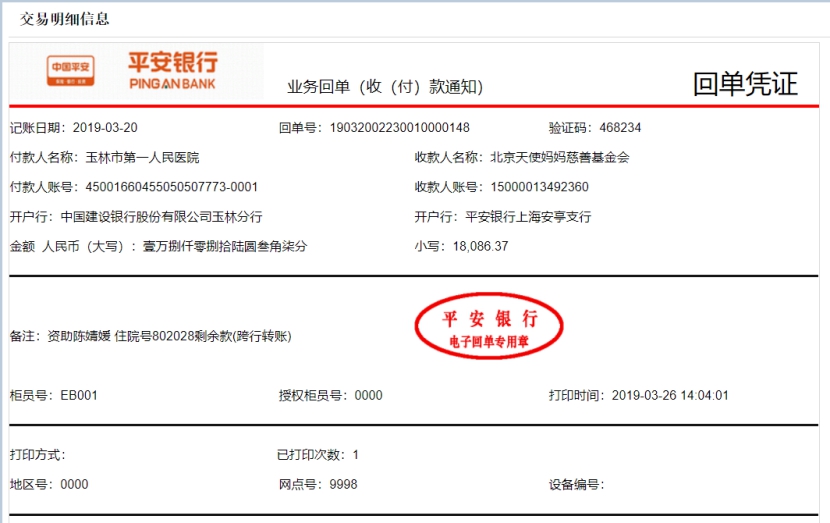Select the remark 资助陈婧媛 住院号802028剩余款
830x523 pixels.
(140, 336)
